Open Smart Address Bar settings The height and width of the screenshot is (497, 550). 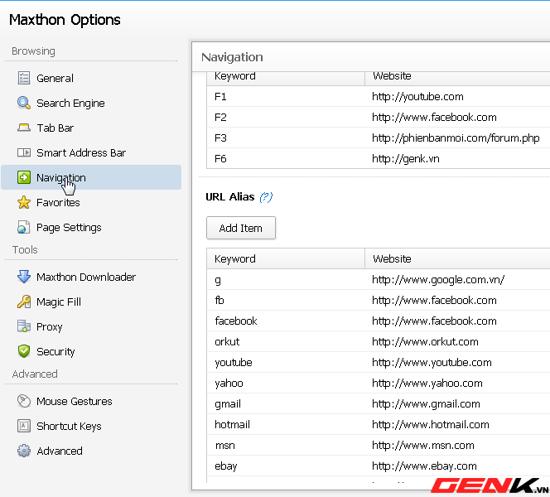(x=81, y=153)
